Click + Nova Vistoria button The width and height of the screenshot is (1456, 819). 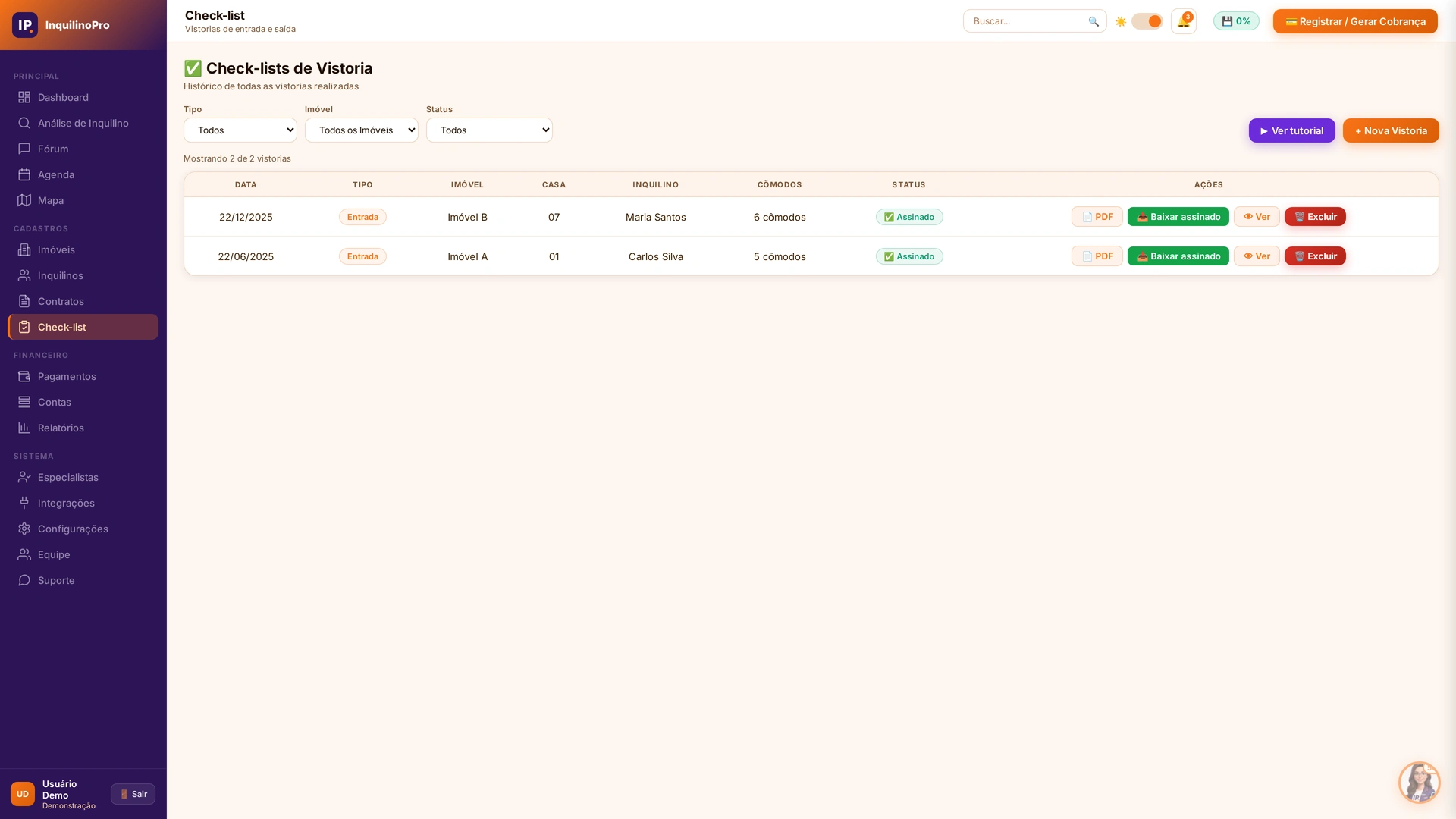(1391, 130)
